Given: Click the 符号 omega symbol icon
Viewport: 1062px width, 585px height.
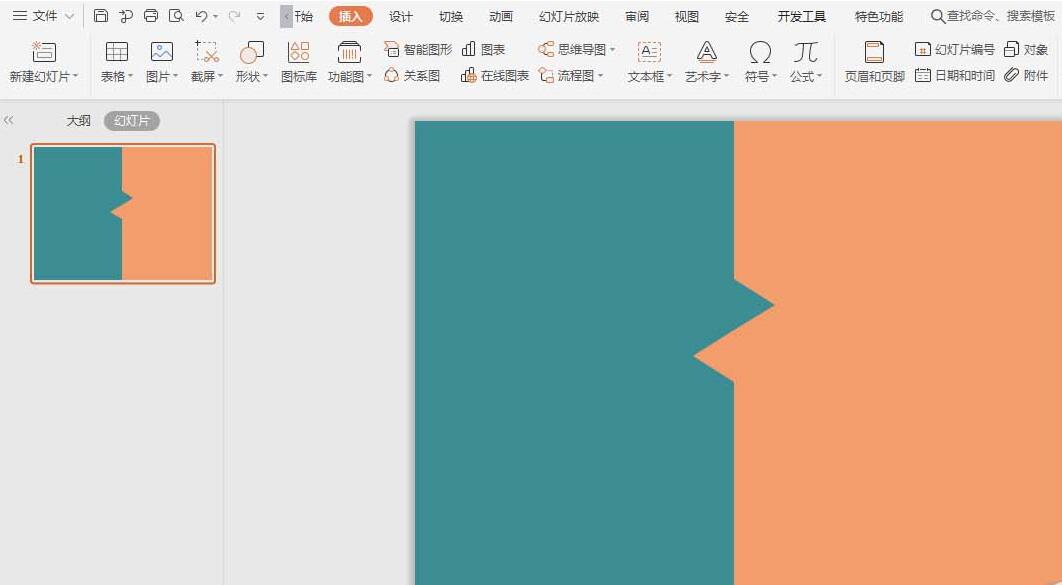Looking at the screenshot, I should (760, 53).
